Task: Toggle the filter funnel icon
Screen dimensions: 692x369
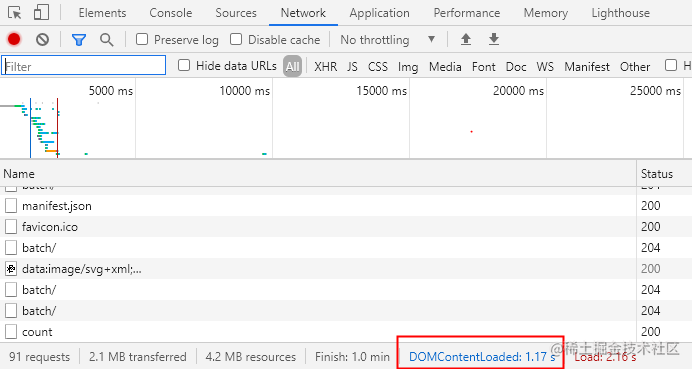Action: [x=79, y=40]
